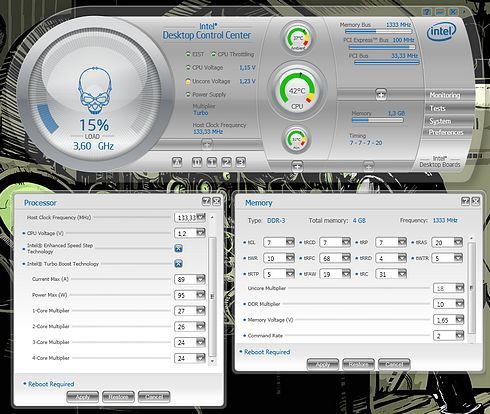490x414 pixels.
Task: Toggle Intel Turbo Boost Technology checkbox
Action: tap(179, 264)
